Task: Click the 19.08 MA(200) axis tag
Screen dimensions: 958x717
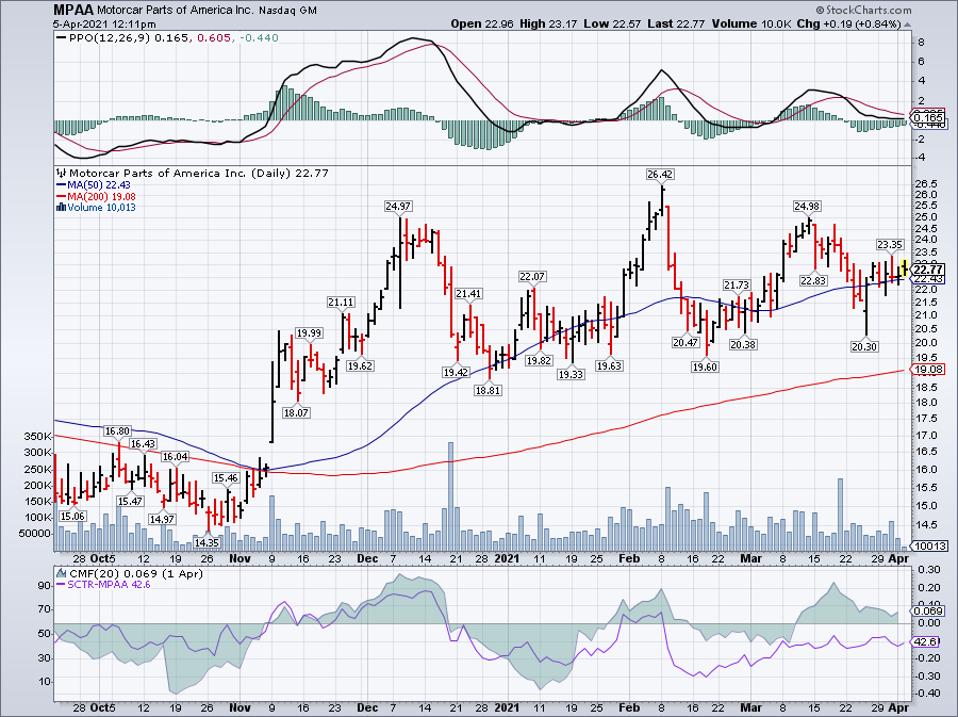Action: (927, 369)
